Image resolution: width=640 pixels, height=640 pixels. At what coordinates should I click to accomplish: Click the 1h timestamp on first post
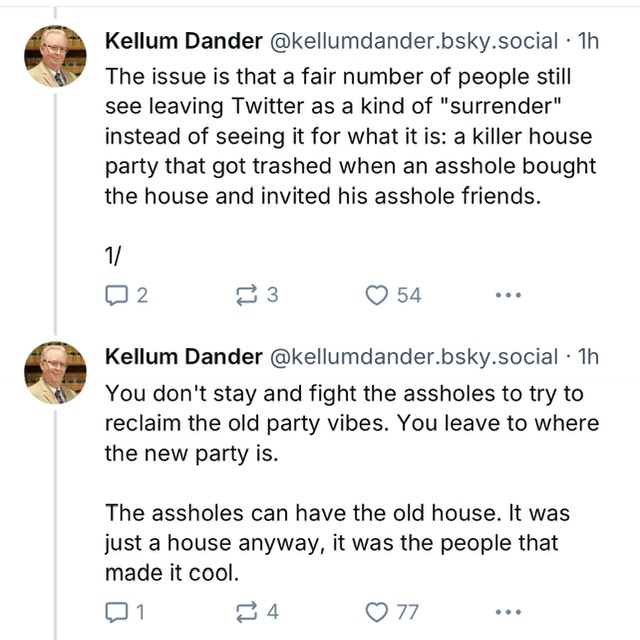point(589,40)
